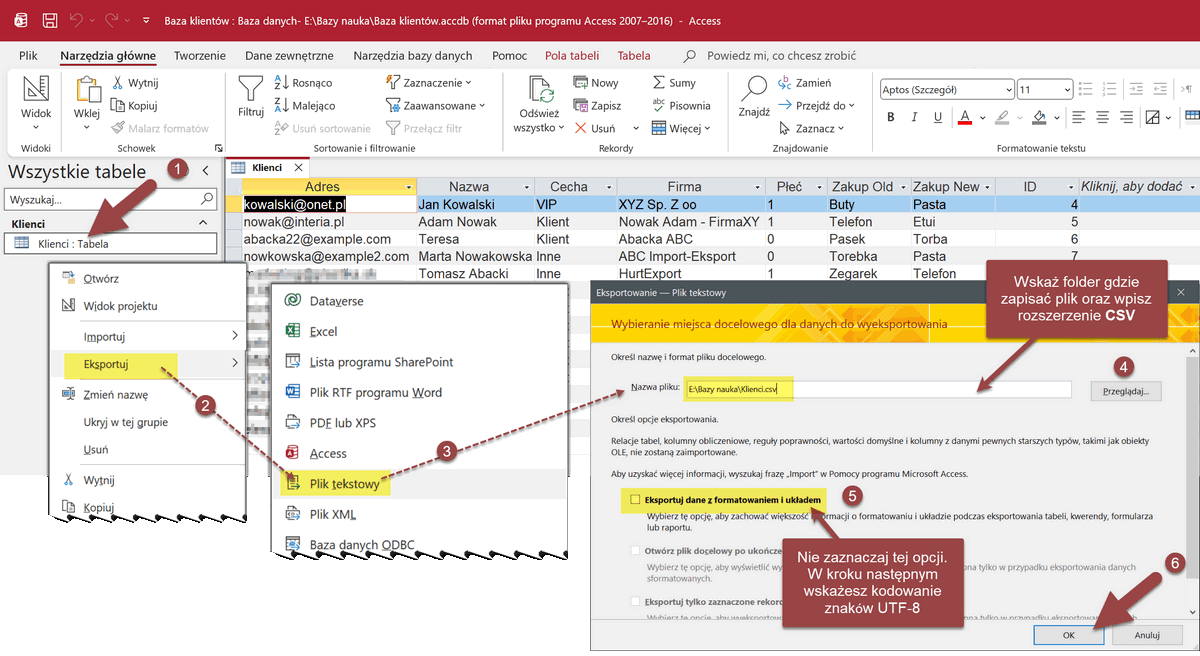The image size is (1200, 656).
Task: Tick Eksportuj dane z formatowaniem i układem checkbox
Action: (635, 498)
